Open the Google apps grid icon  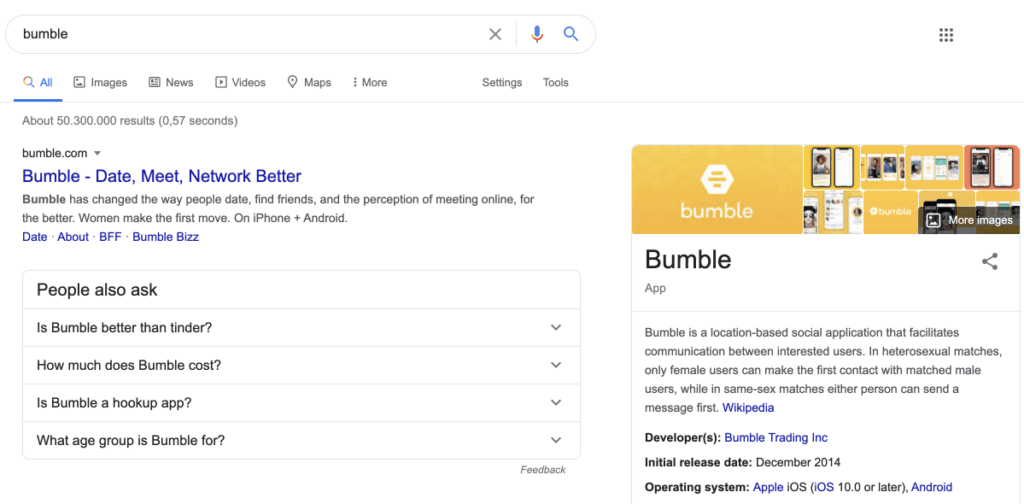pyautogui.click(x=946, y=35)
